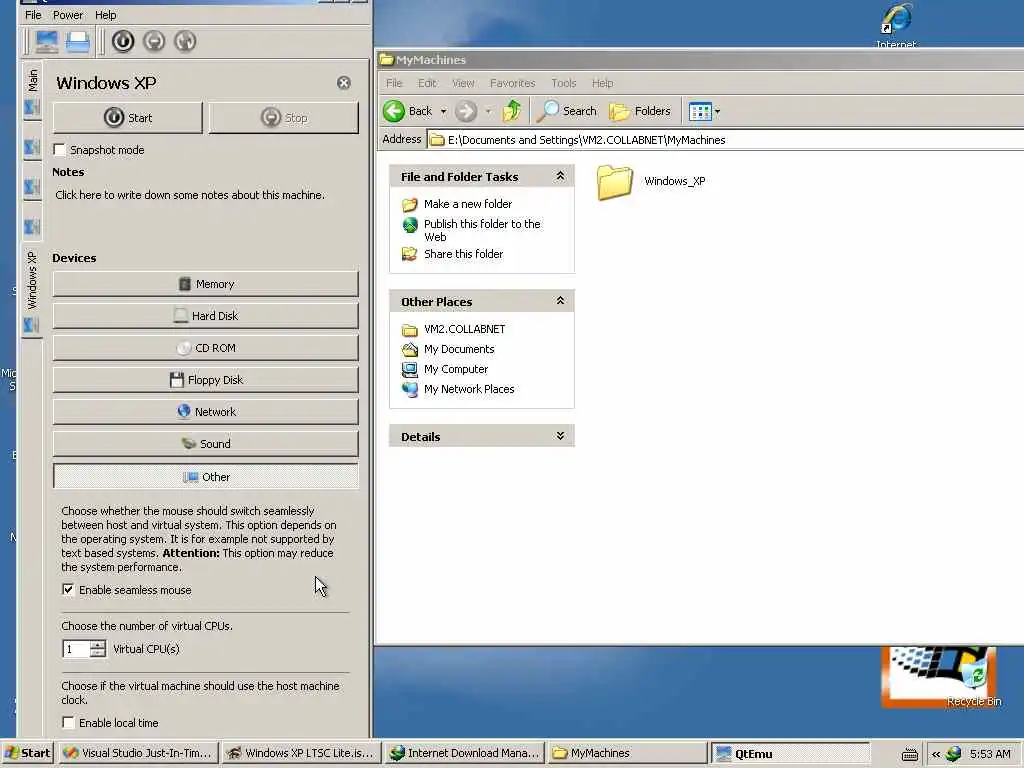The width and height of the screenshot is (1024, 768).
Task: Click the Windows Start button
Action: coord(27,753)
